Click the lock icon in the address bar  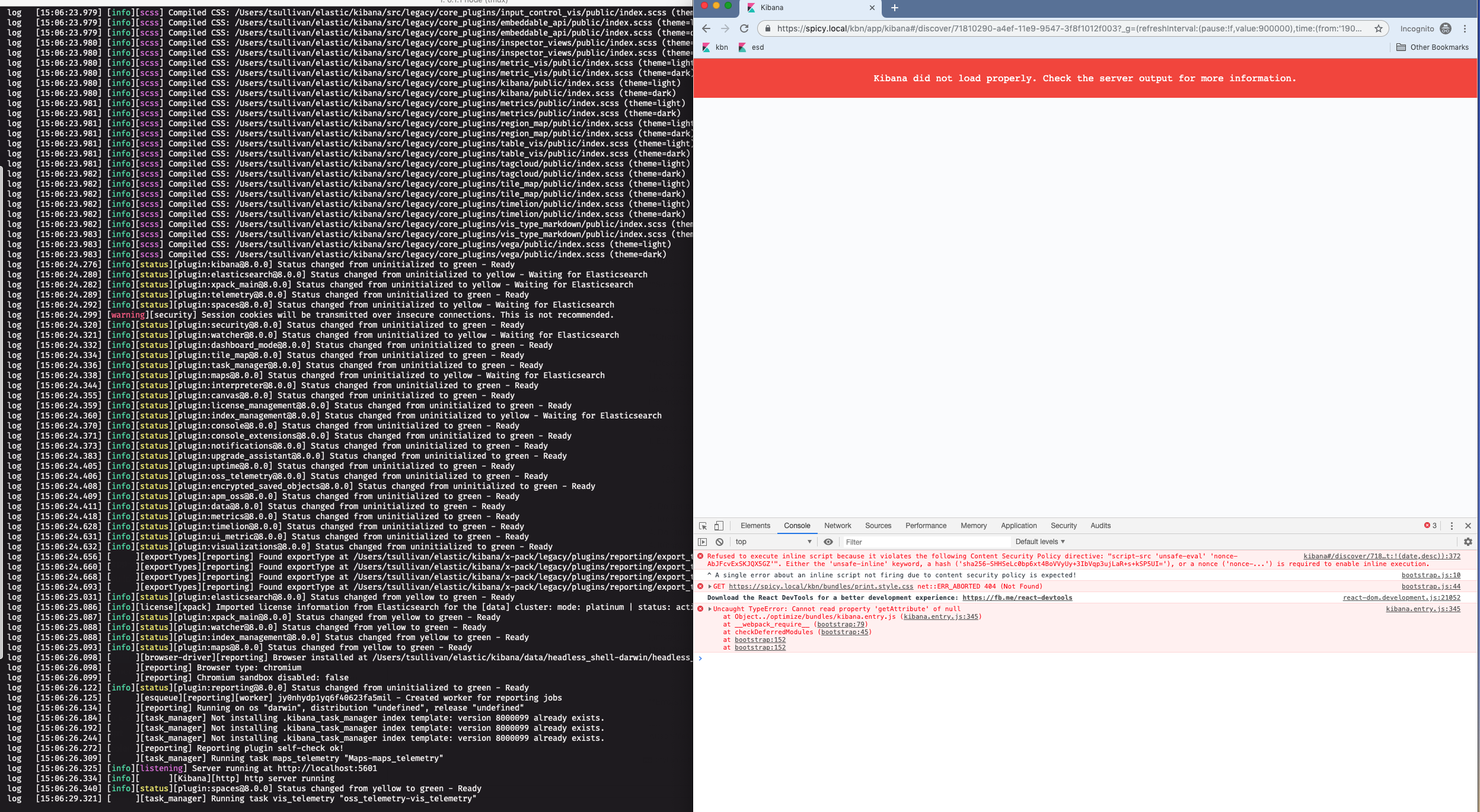click(767, 28)
